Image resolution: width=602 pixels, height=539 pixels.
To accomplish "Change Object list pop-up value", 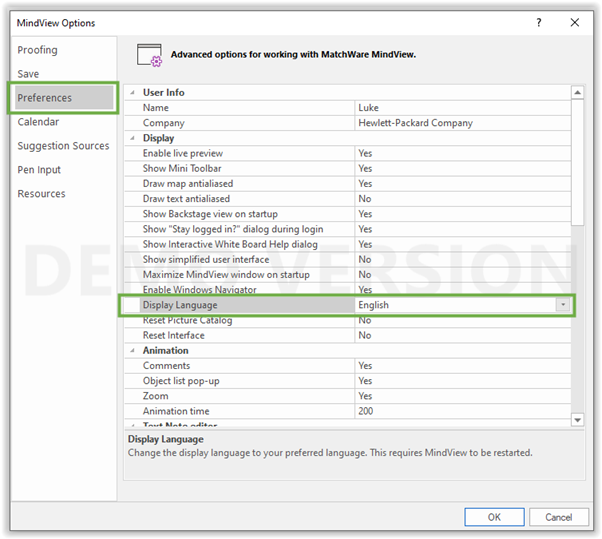I will (463, 381).
